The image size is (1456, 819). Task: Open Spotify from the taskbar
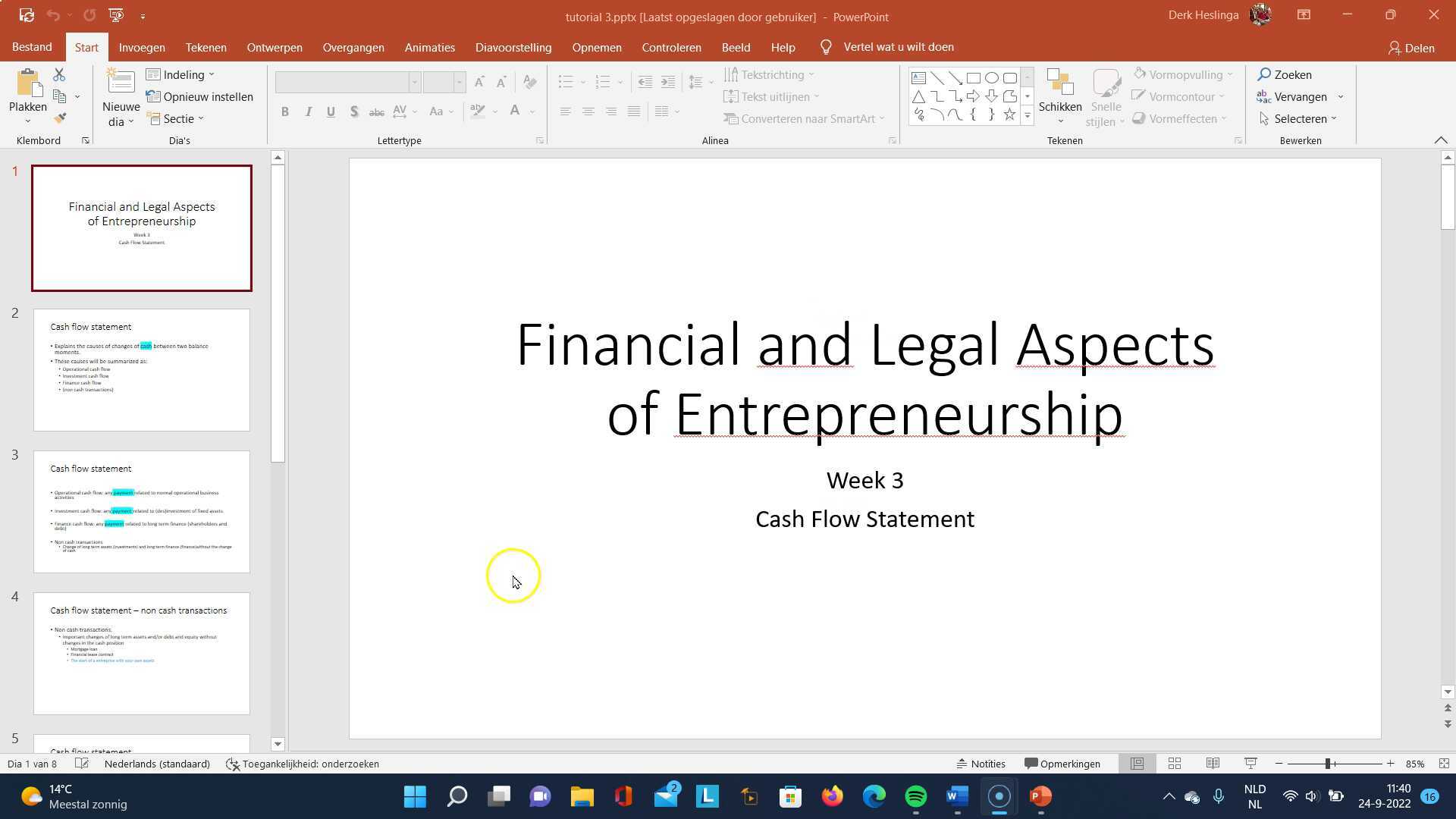[x=915, y=796]
